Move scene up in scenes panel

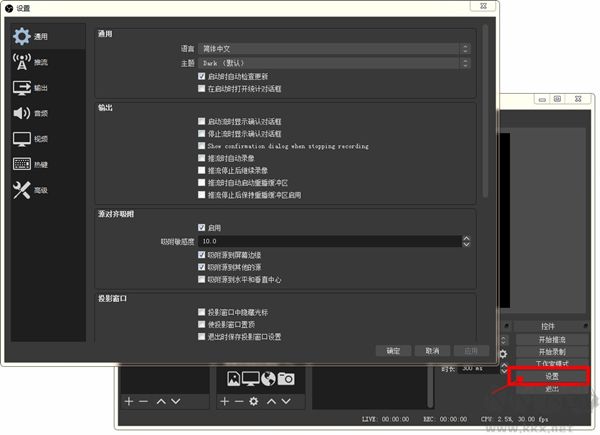(x=161, y=401)
